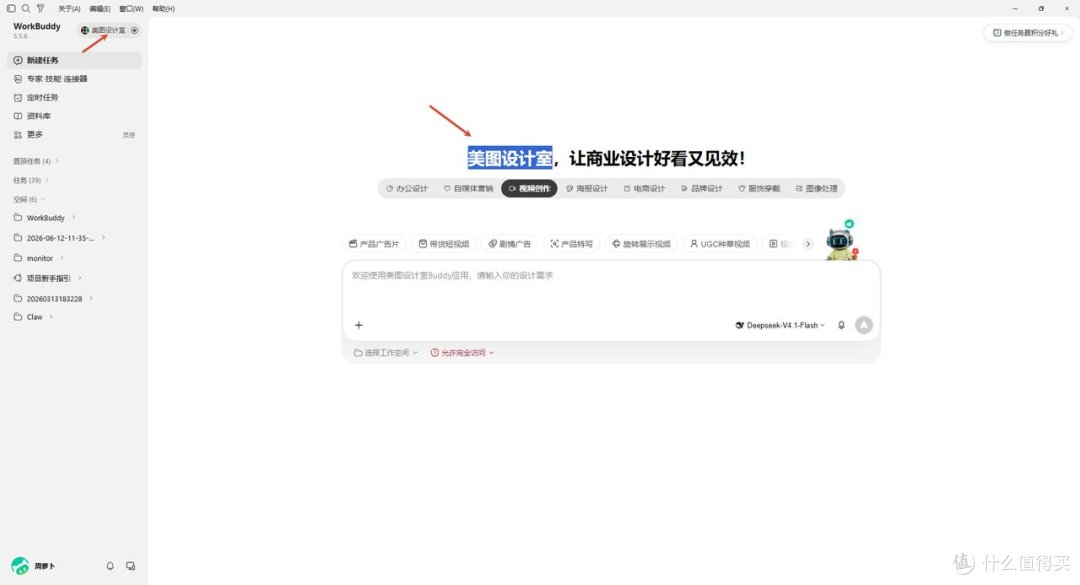Open the 帮助(H) menu
The width and height of the screenshot is (1080, 585).
[164, 9]
